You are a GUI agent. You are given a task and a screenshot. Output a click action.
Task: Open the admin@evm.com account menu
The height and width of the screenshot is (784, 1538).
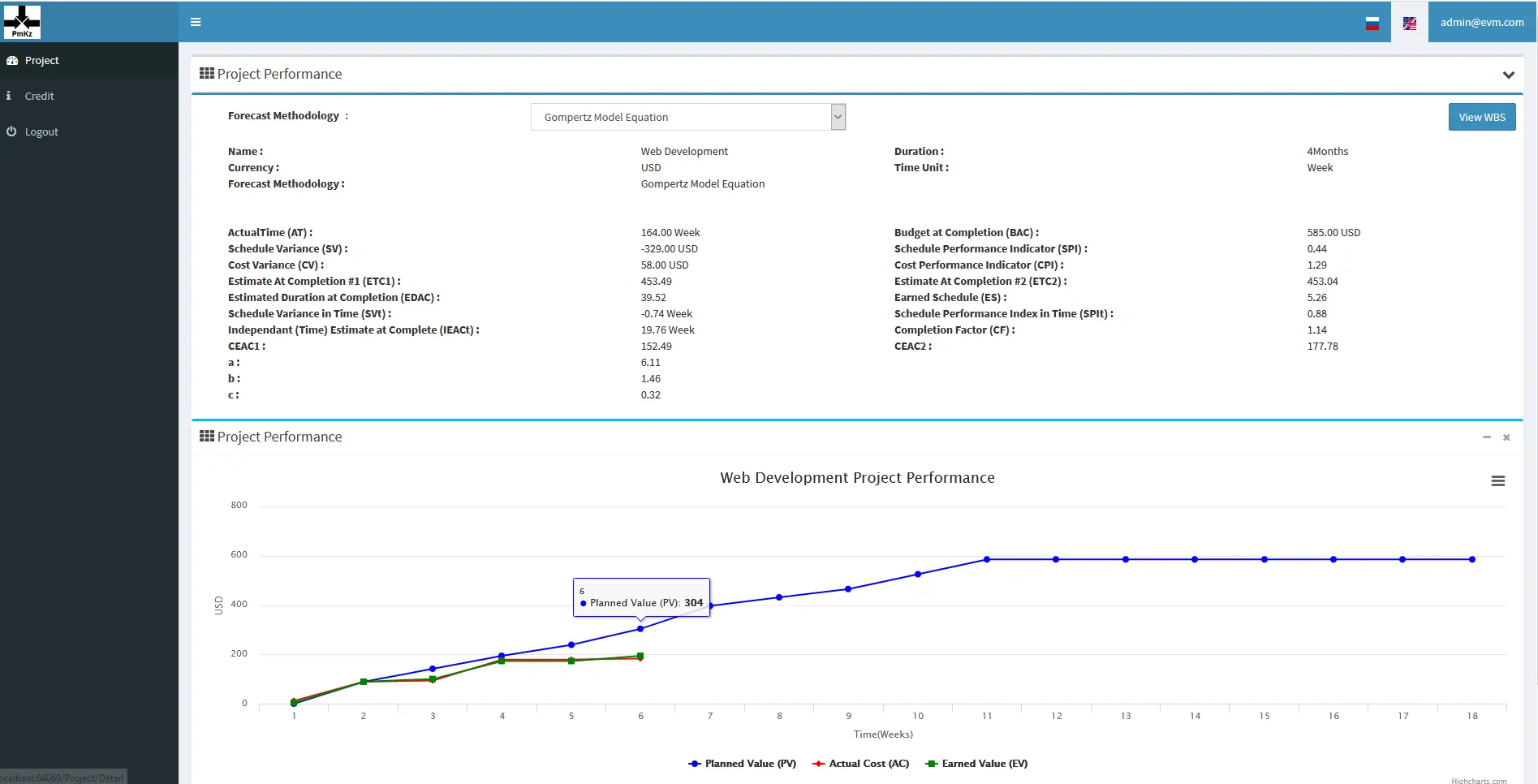coord(1482,22)
